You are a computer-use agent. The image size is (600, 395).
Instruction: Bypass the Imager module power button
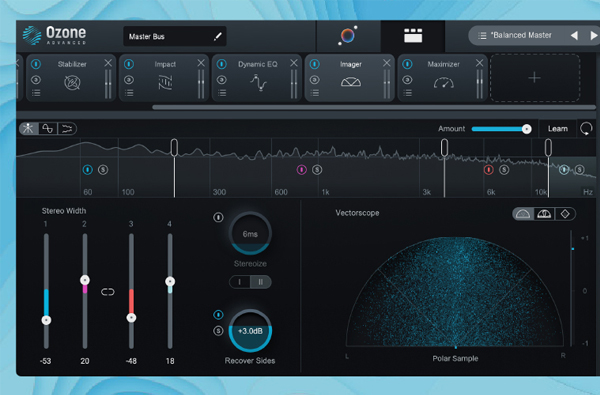click(x=315, y=64)
